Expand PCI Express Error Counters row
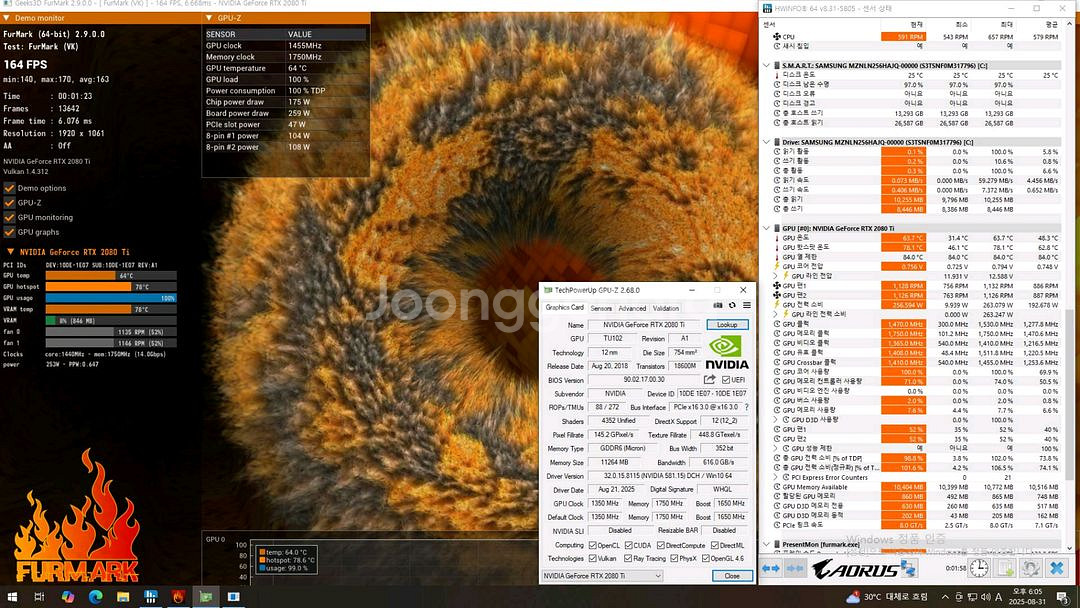 776,477
